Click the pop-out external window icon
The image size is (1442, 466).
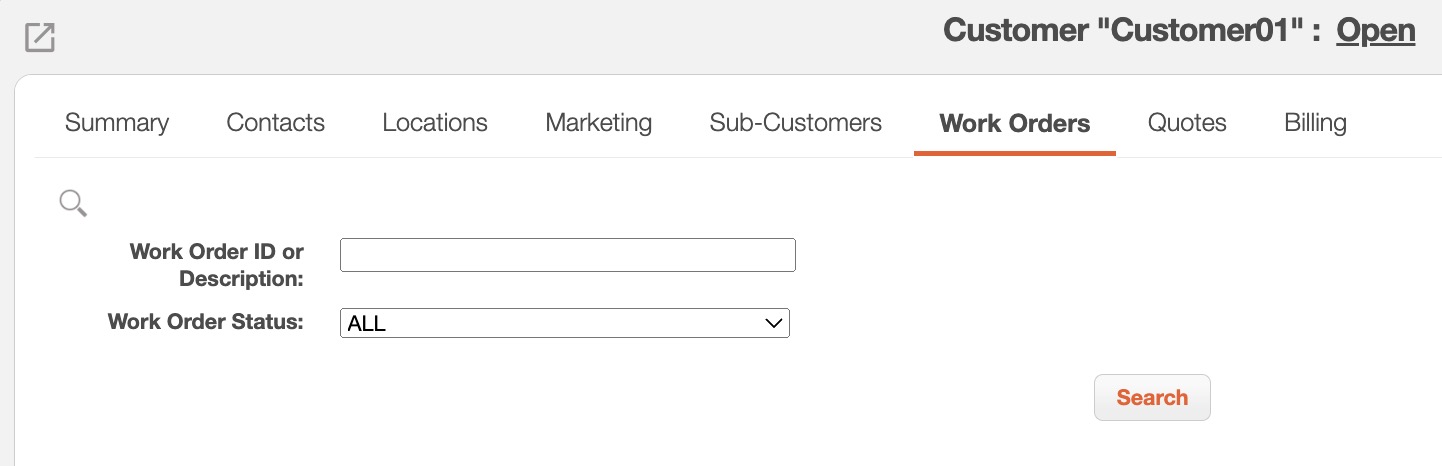(x=40, y=38)
